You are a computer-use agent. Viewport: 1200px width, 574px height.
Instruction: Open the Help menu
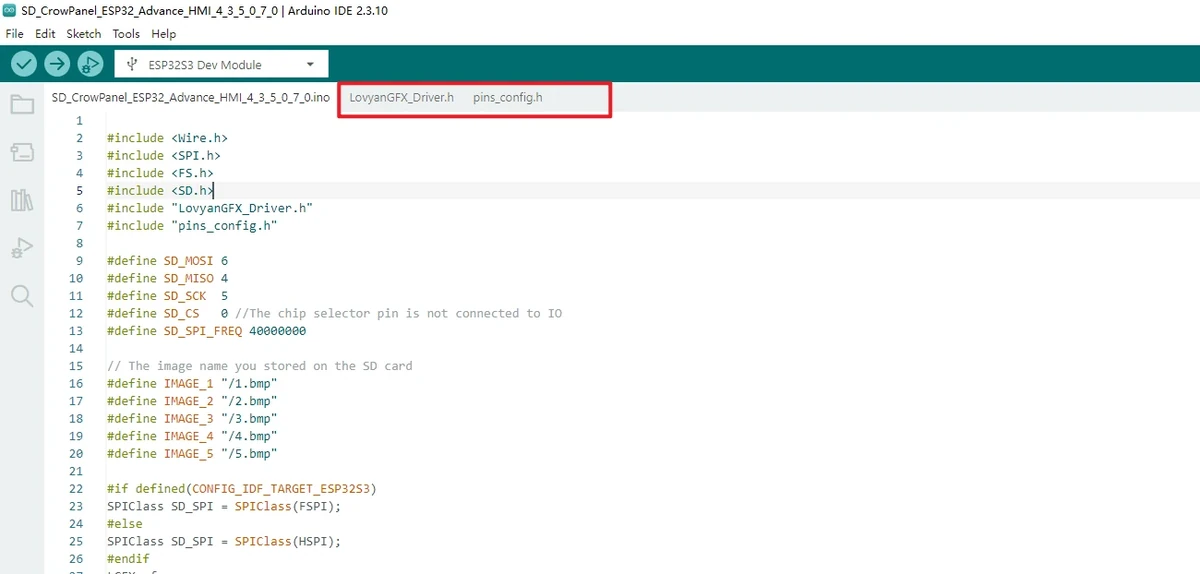click(163, 34)
